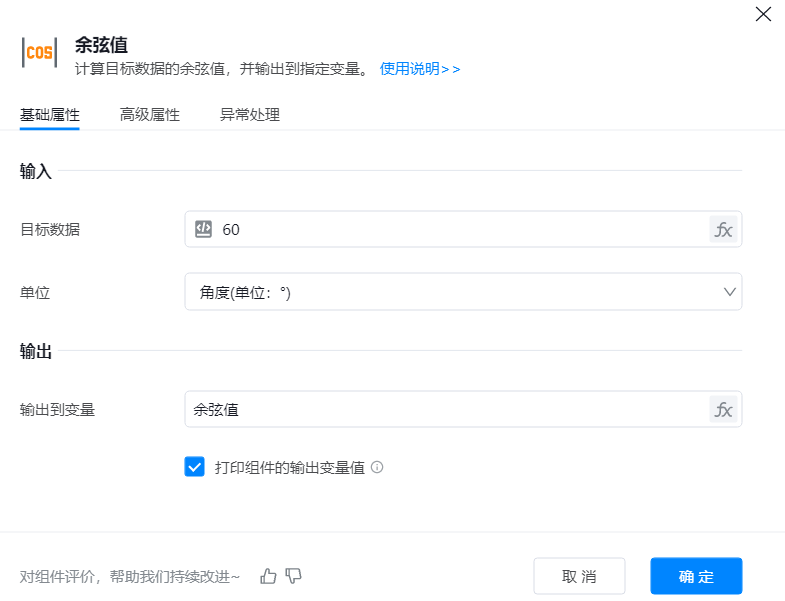The width and height of the screenshot is (785, 601).
Task: Click the code icon in 目标数据 field
Action: coord(203,229)
